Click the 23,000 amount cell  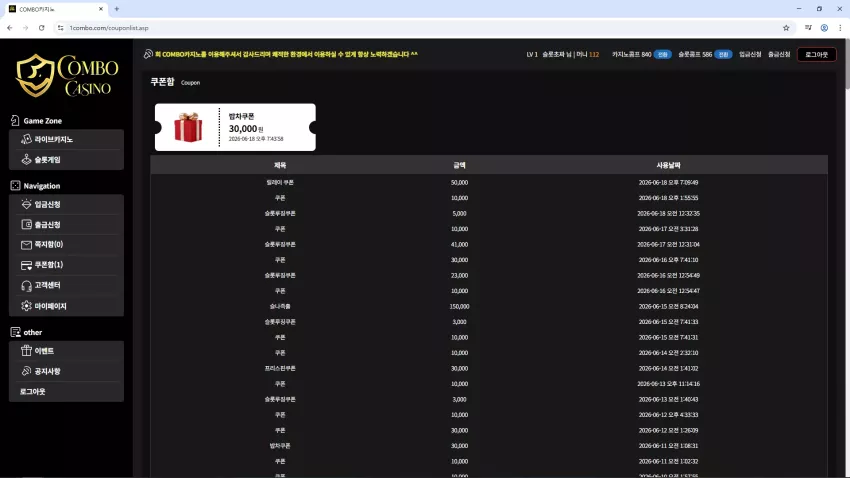[459, 275]
